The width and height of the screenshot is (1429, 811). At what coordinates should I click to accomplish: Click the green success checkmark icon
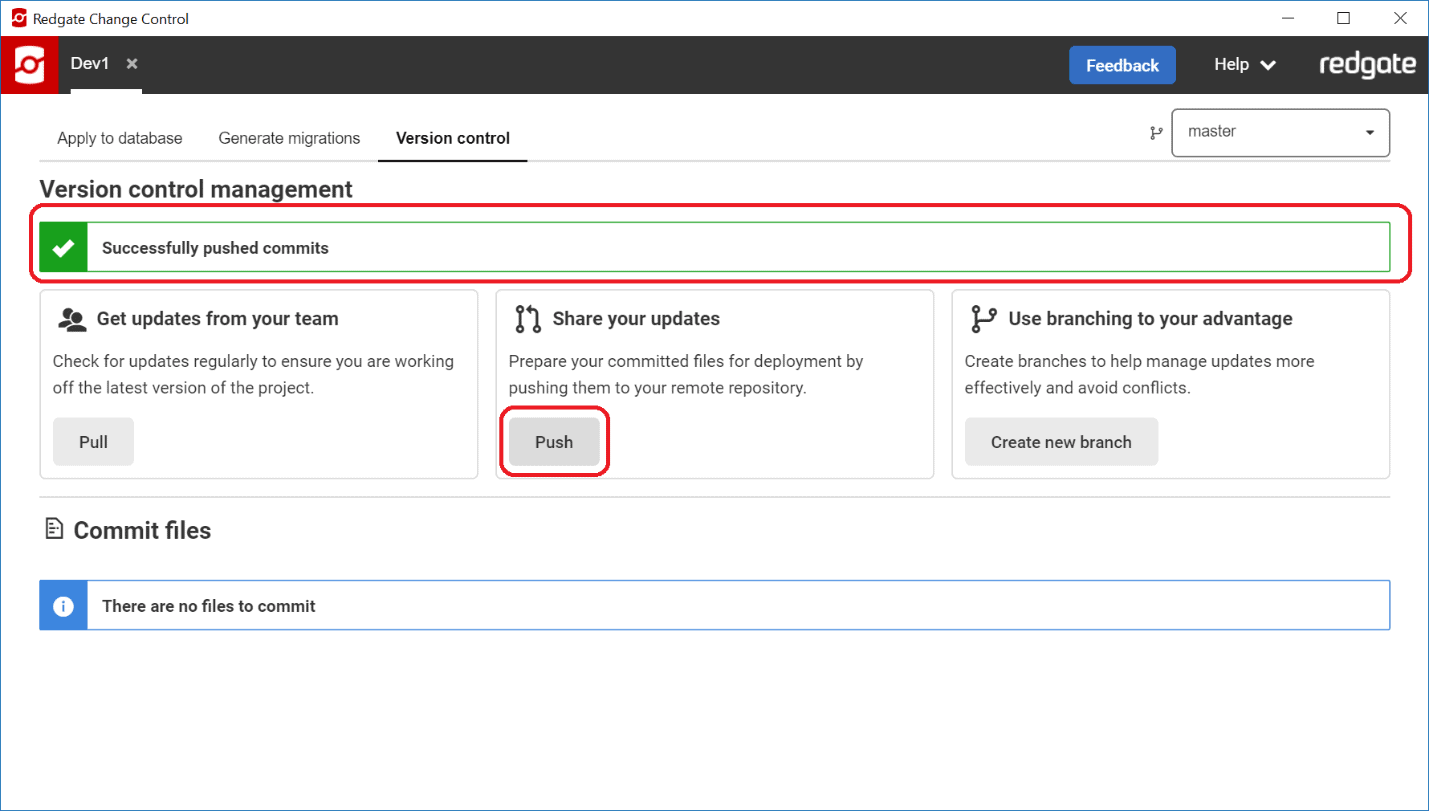(64, 248)
